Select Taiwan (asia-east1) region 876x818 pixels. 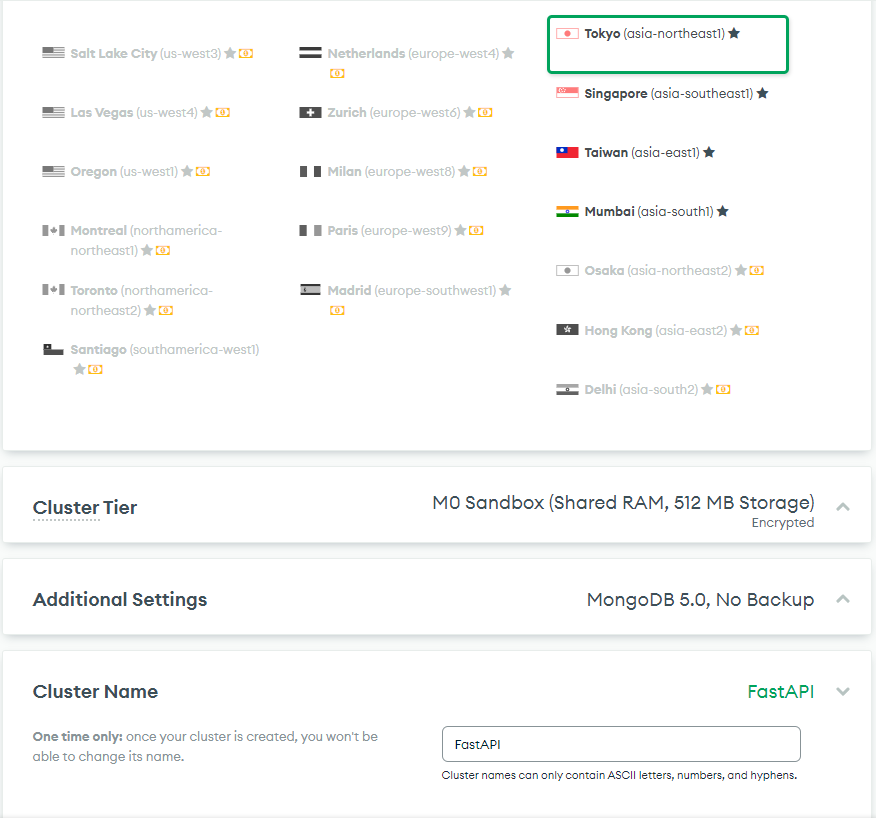pos(635,152)
